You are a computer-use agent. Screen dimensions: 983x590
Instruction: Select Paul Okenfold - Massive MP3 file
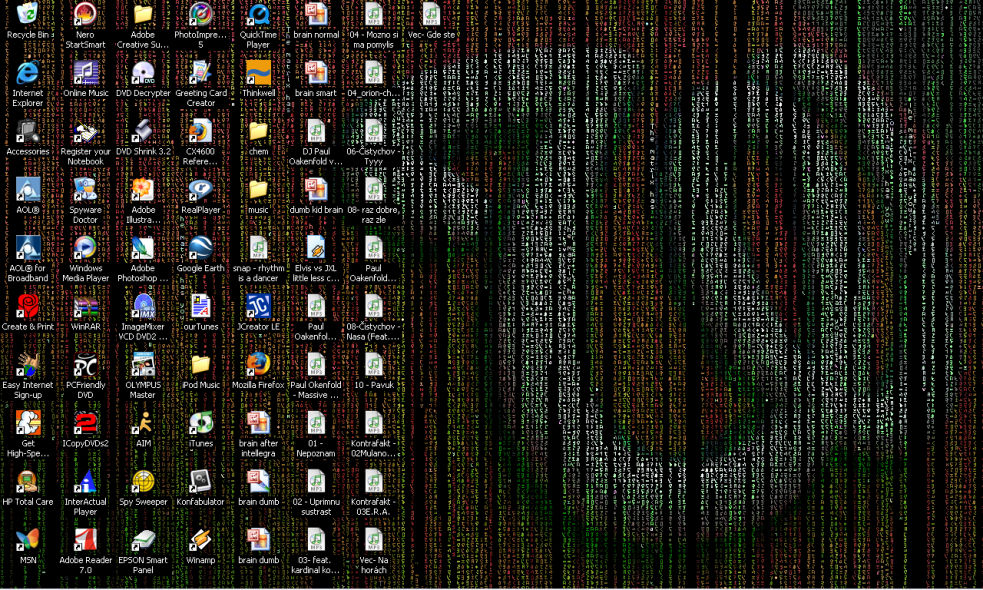coord(316,364)
